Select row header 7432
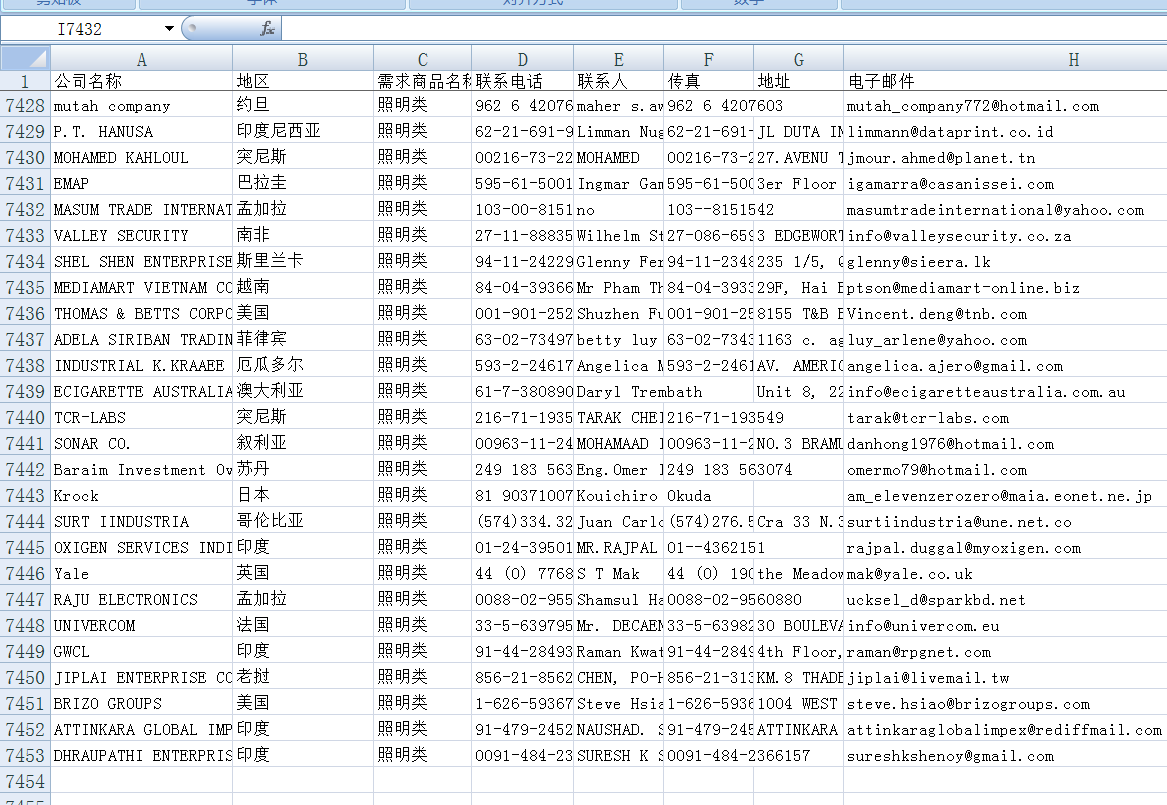This screenshot has height=805, width=1167. pos(25,210)
